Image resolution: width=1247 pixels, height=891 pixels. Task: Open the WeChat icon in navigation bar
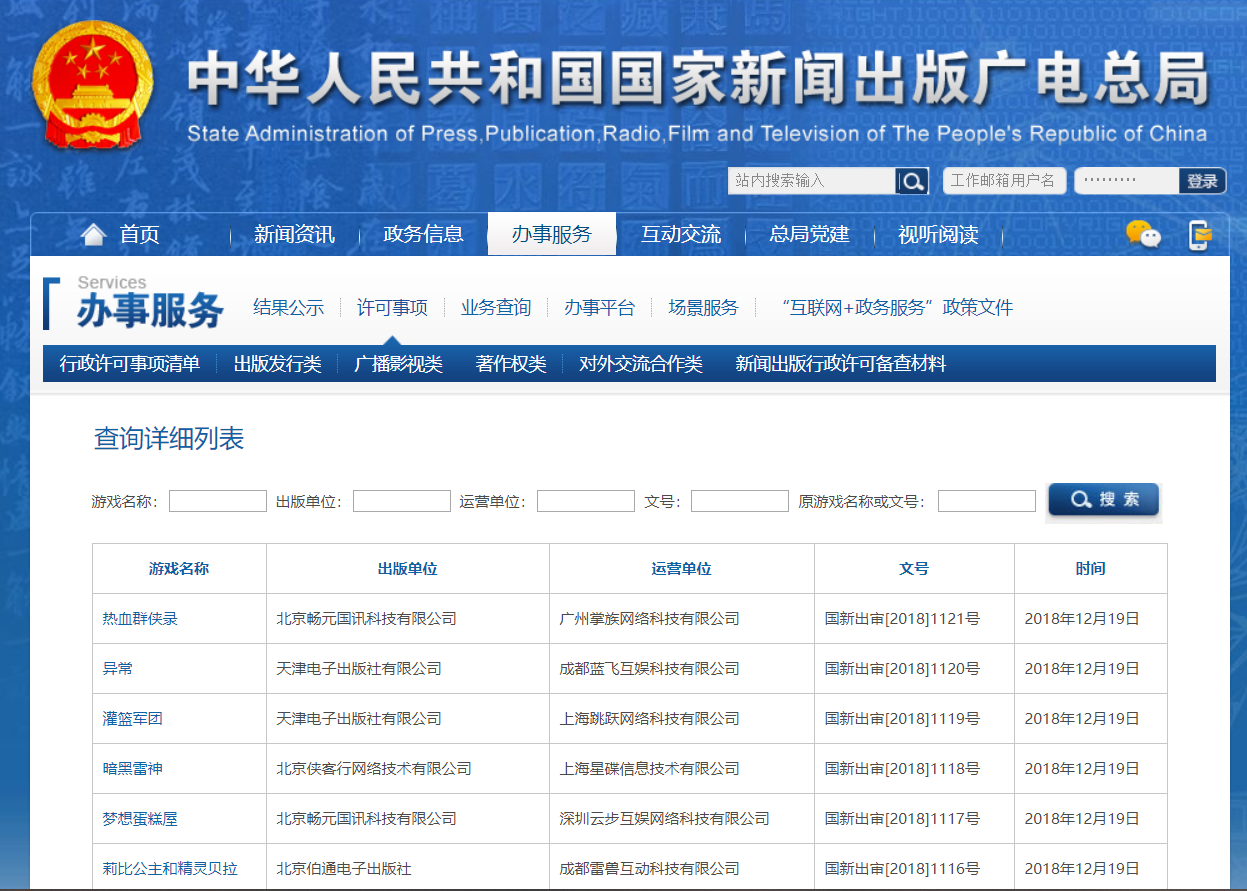tap(1143, 234)
